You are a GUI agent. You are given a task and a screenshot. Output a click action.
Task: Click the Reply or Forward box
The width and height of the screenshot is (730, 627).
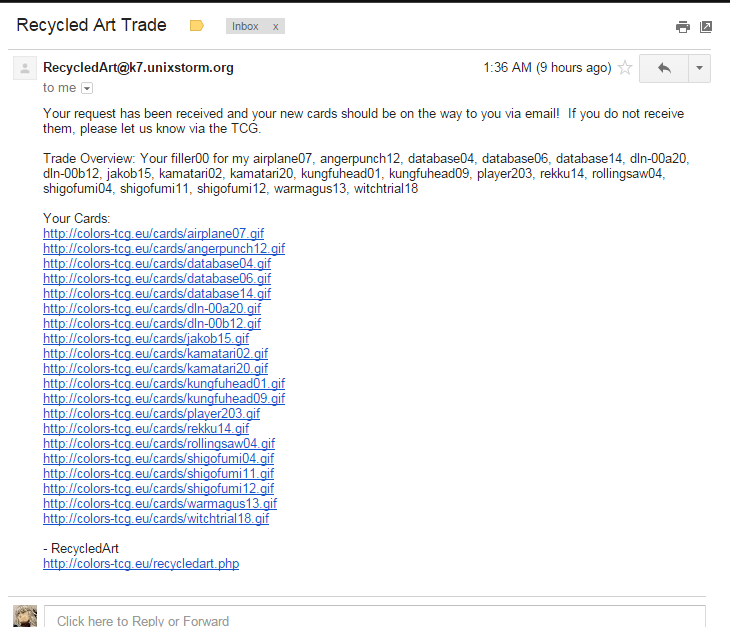coord(375,617)
